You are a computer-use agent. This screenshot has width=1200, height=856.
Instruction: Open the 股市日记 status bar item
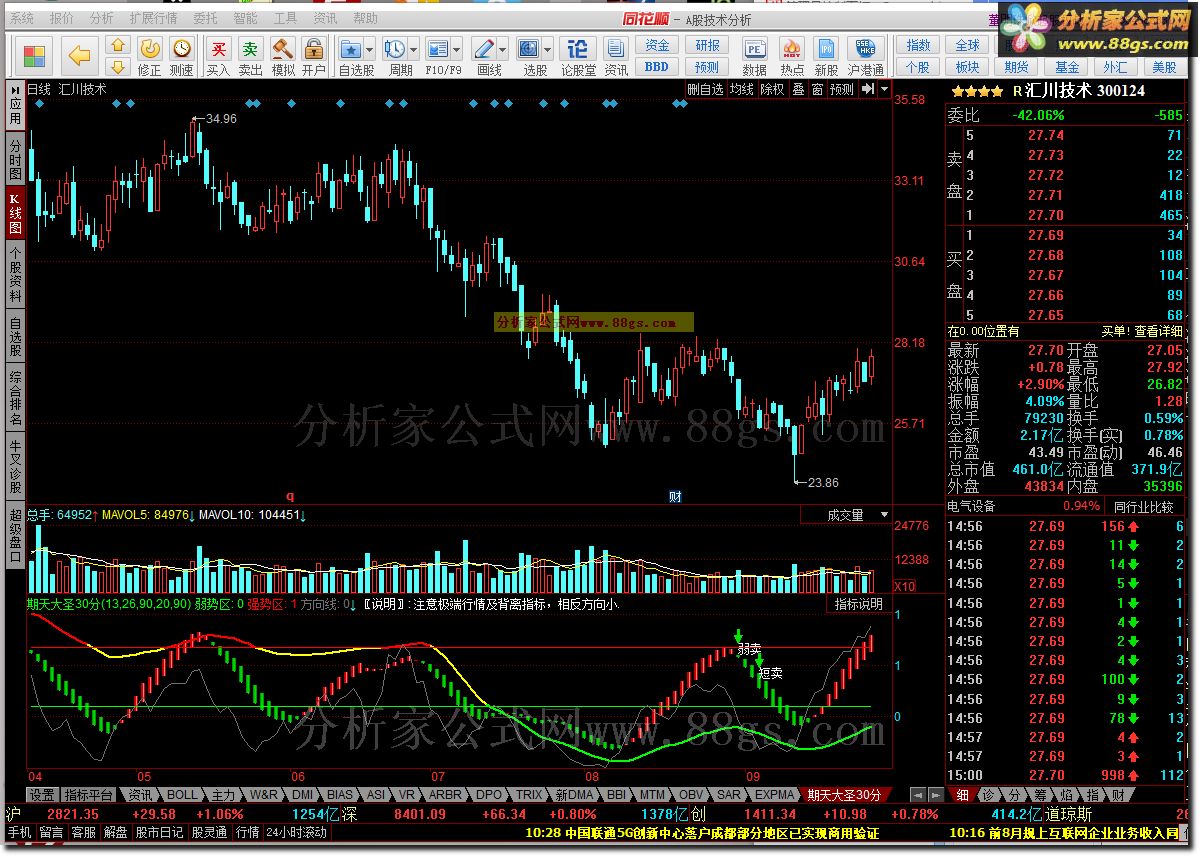point(160,832)
